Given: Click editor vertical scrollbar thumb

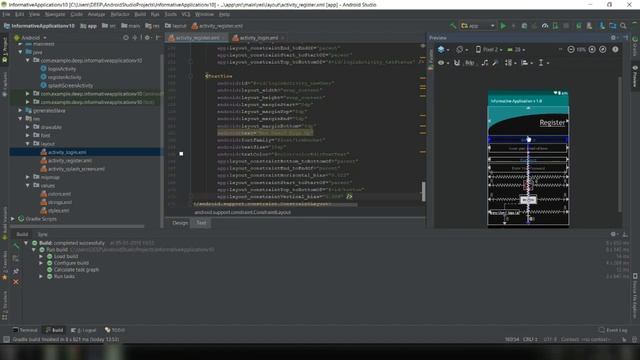Looking at the screenshot, I should [423, 191].
